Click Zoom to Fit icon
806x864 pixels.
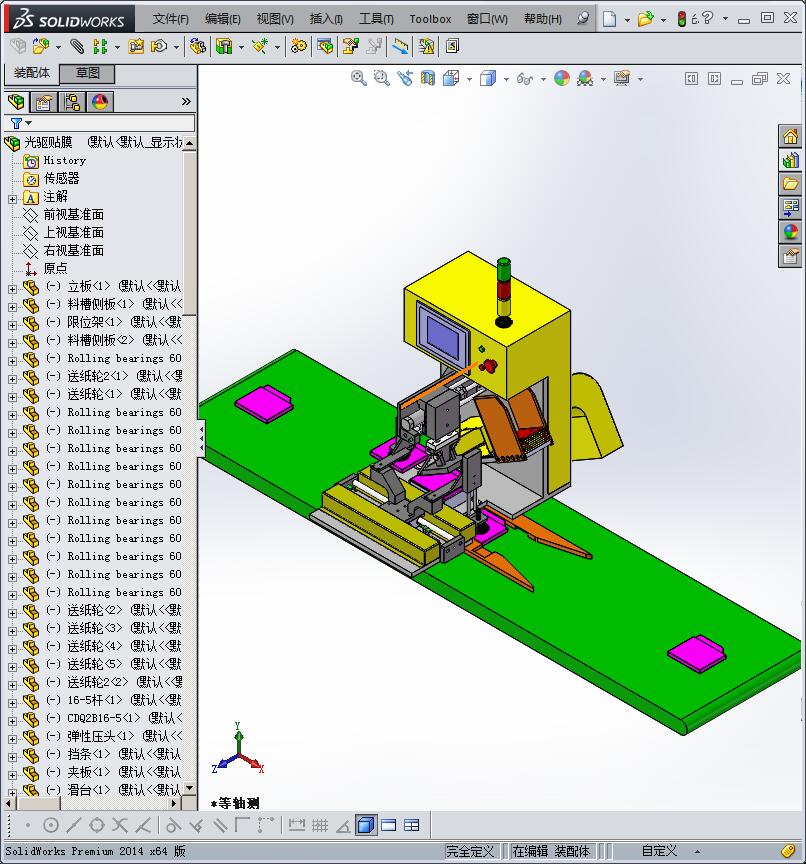click(x=359, y=78)
